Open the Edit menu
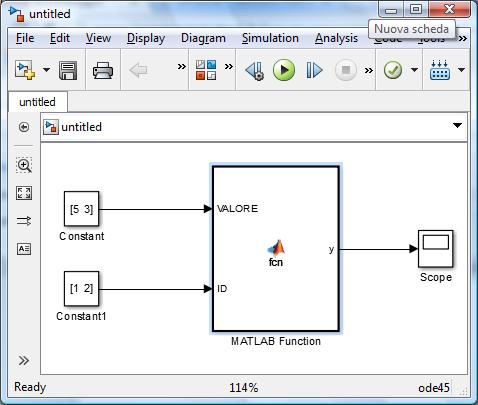The height and width of the screenshot is (405, 478). (x=60, y=38)
